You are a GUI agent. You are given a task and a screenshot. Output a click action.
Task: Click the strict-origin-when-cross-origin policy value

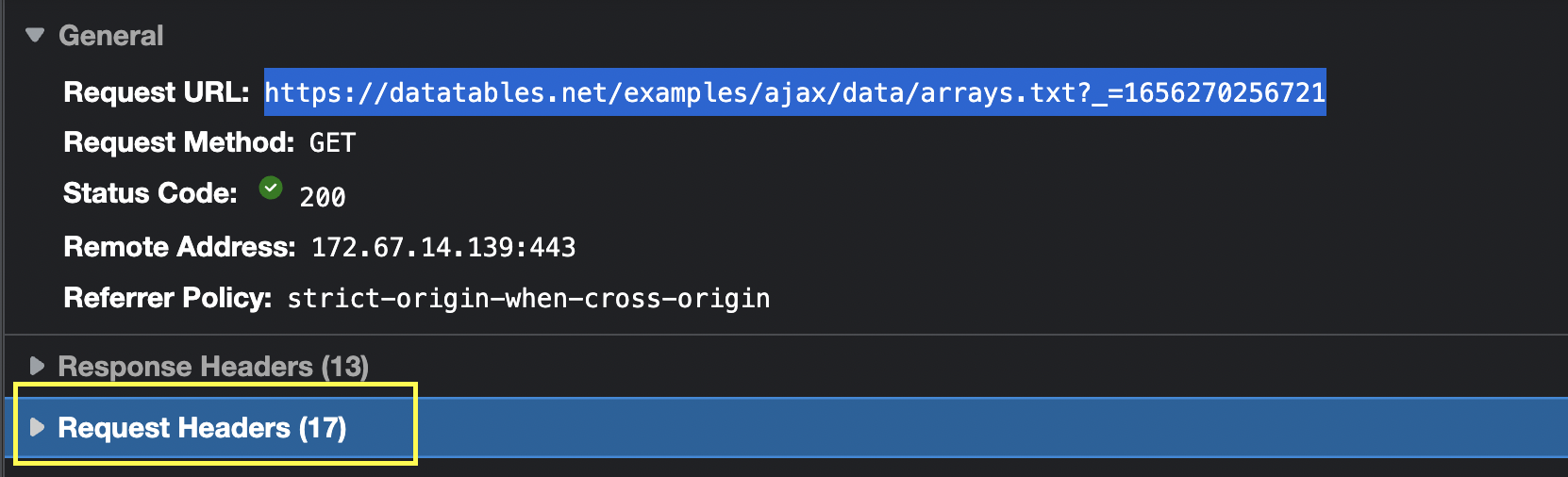[x=528, y=298]
